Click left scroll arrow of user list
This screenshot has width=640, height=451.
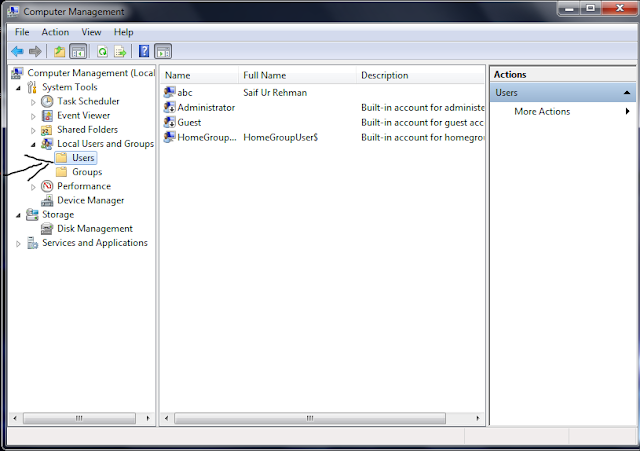tap(167, 418)
